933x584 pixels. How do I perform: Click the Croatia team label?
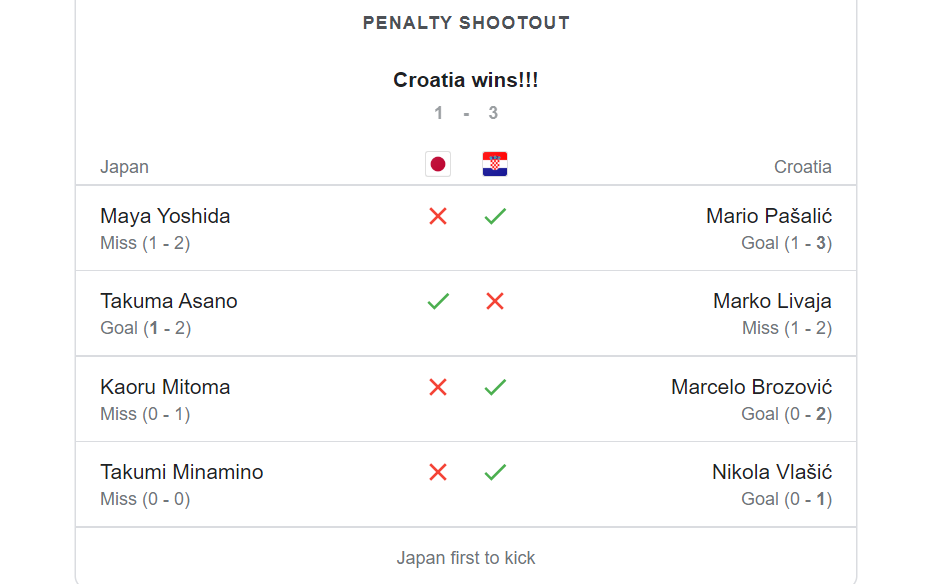coord(802,167)
